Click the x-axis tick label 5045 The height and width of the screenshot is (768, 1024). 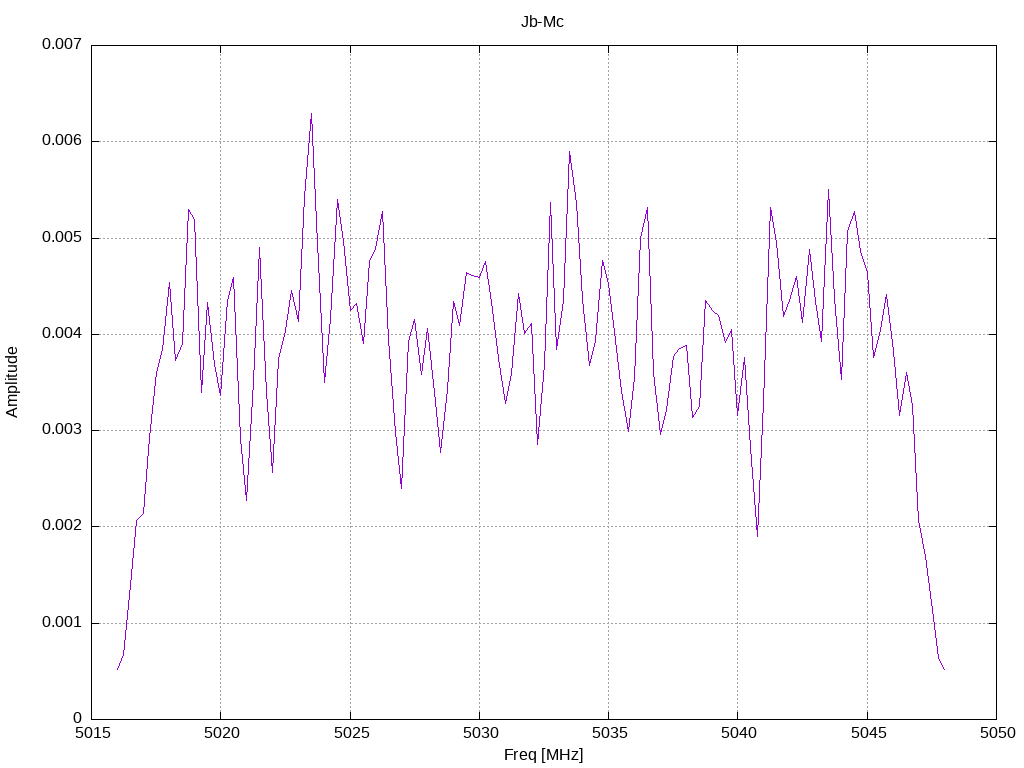pyautogui.click(x=868, y=733)
